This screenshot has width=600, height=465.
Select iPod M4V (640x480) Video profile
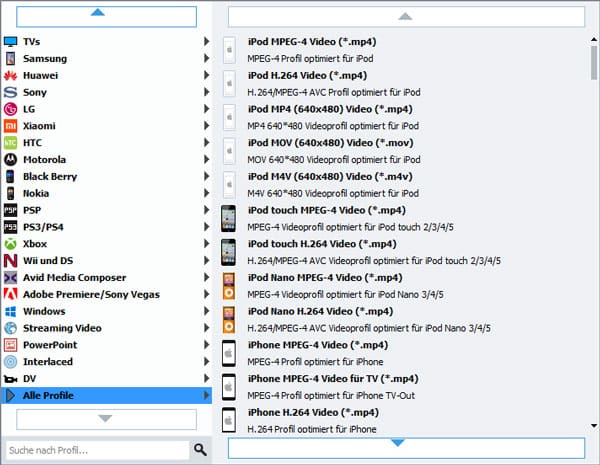click(404, 184)
